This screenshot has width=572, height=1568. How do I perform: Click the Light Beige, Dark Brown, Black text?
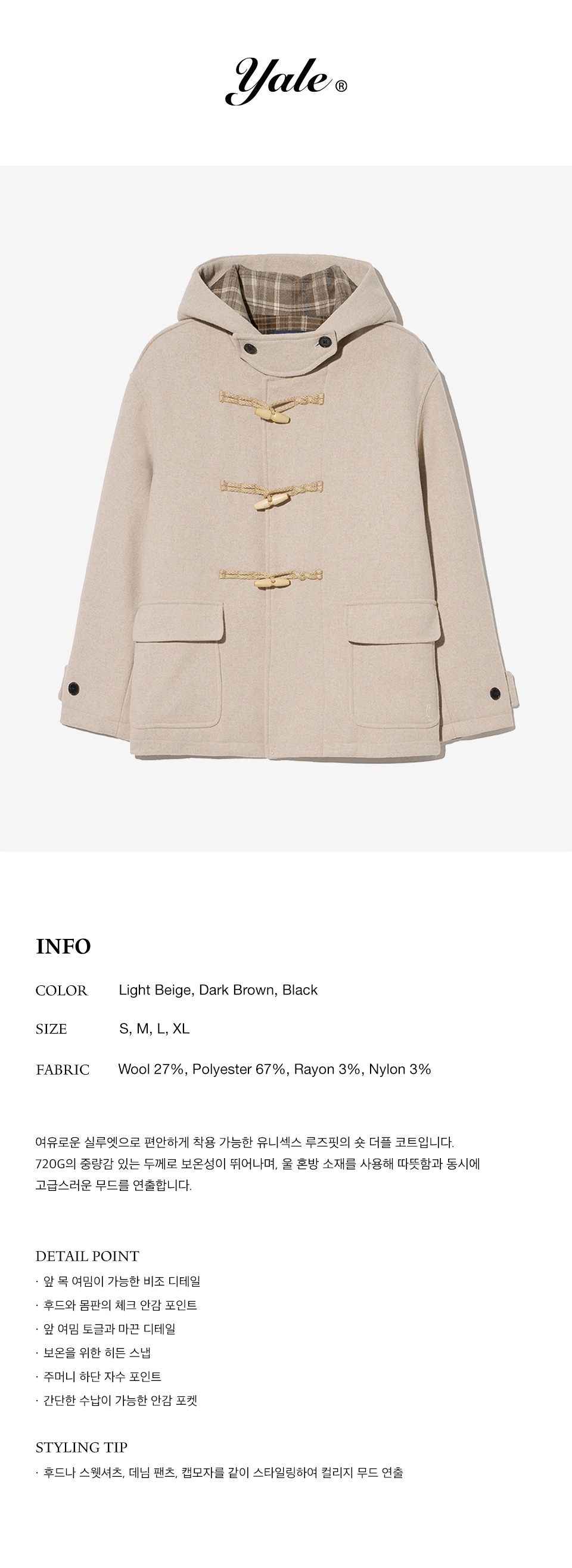point(219,990)
